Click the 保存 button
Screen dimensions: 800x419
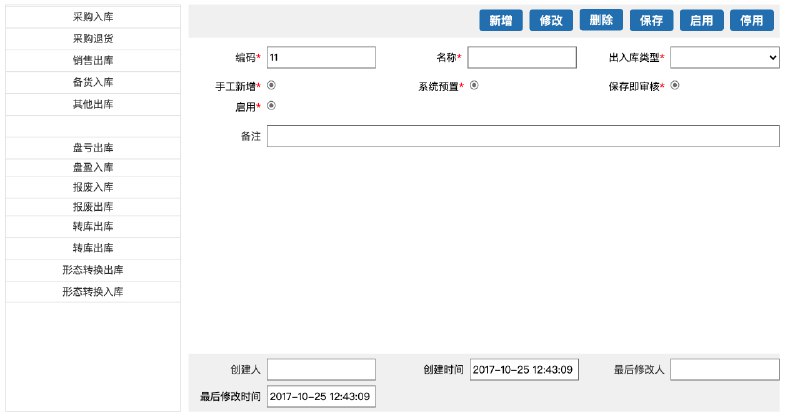(x=652, y=20)
